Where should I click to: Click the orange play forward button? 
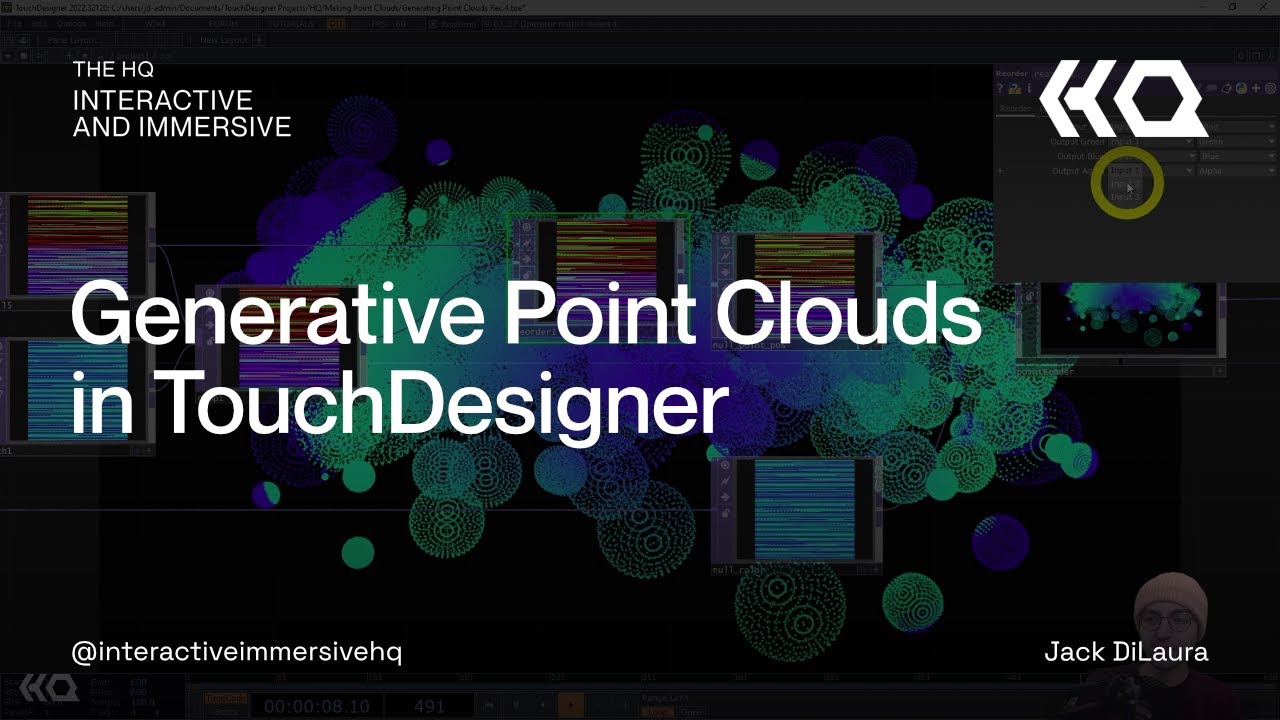571,705
